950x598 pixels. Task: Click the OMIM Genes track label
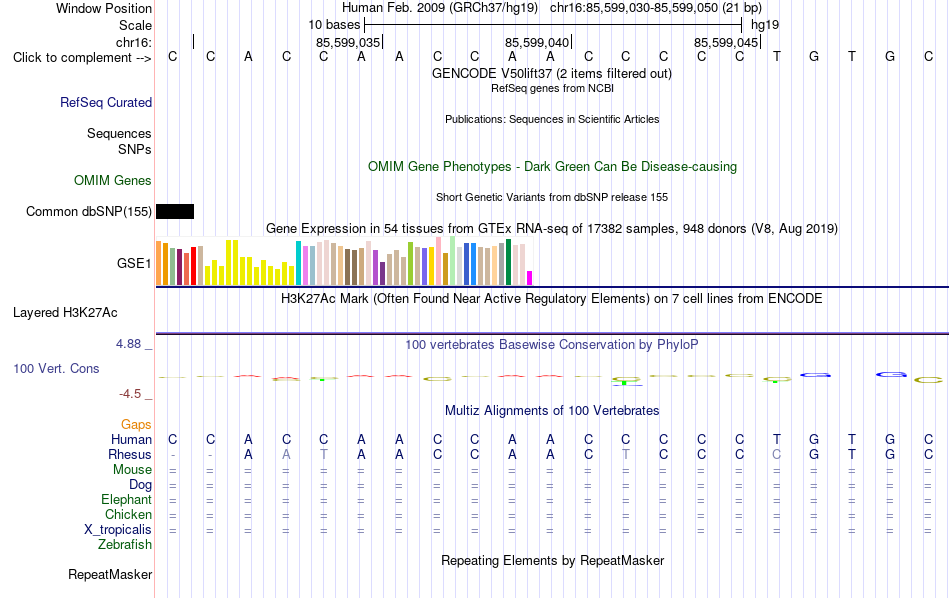[113, 181]
